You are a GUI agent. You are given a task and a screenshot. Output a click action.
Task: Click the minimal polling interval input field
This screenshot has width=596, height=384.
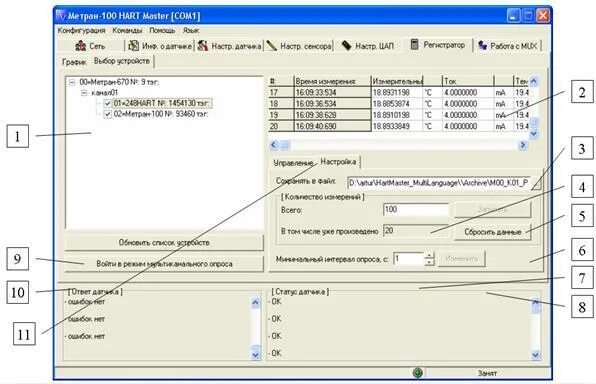coord(409,259)
